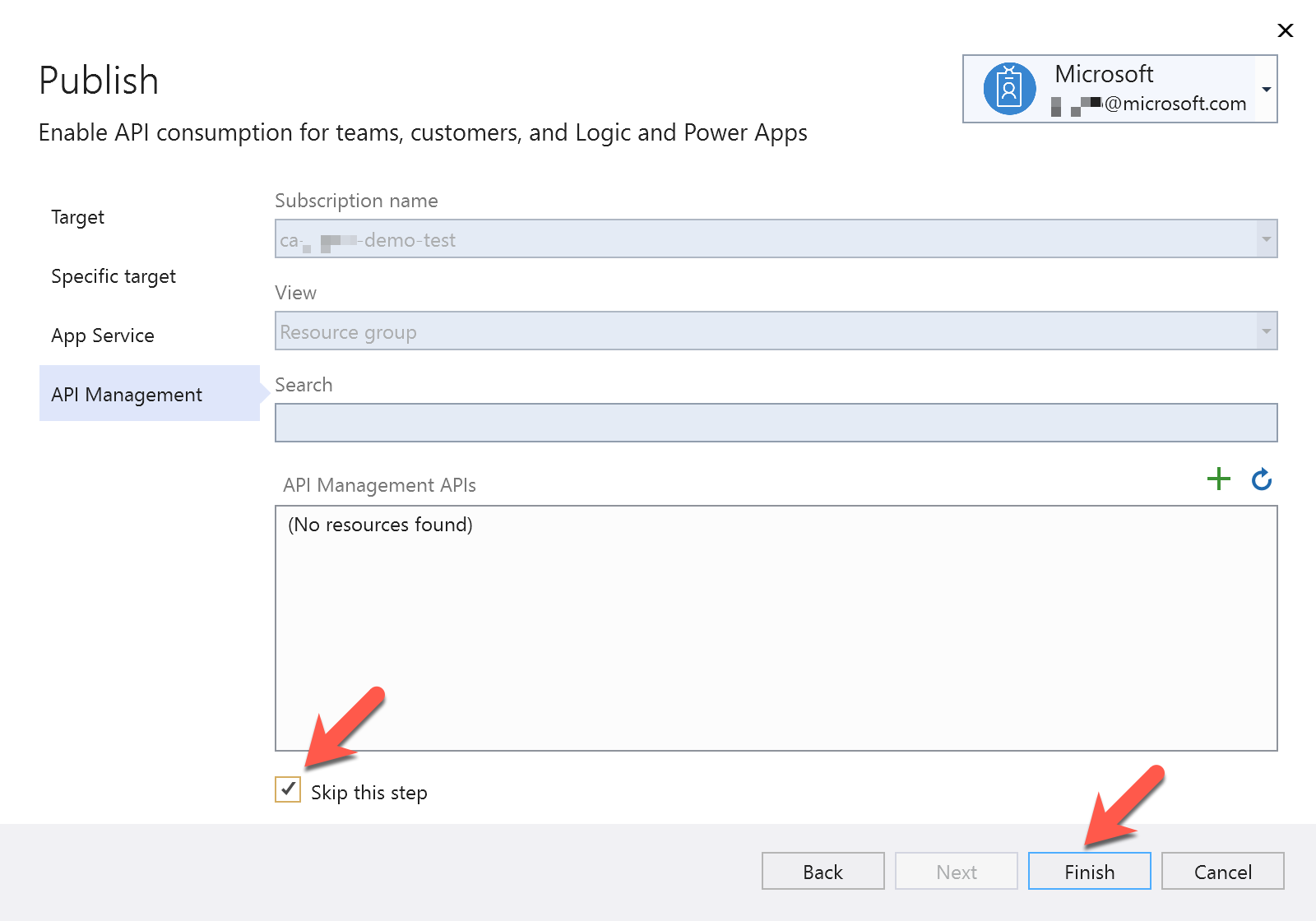Select the API Management step

click(x=126, y=394)
